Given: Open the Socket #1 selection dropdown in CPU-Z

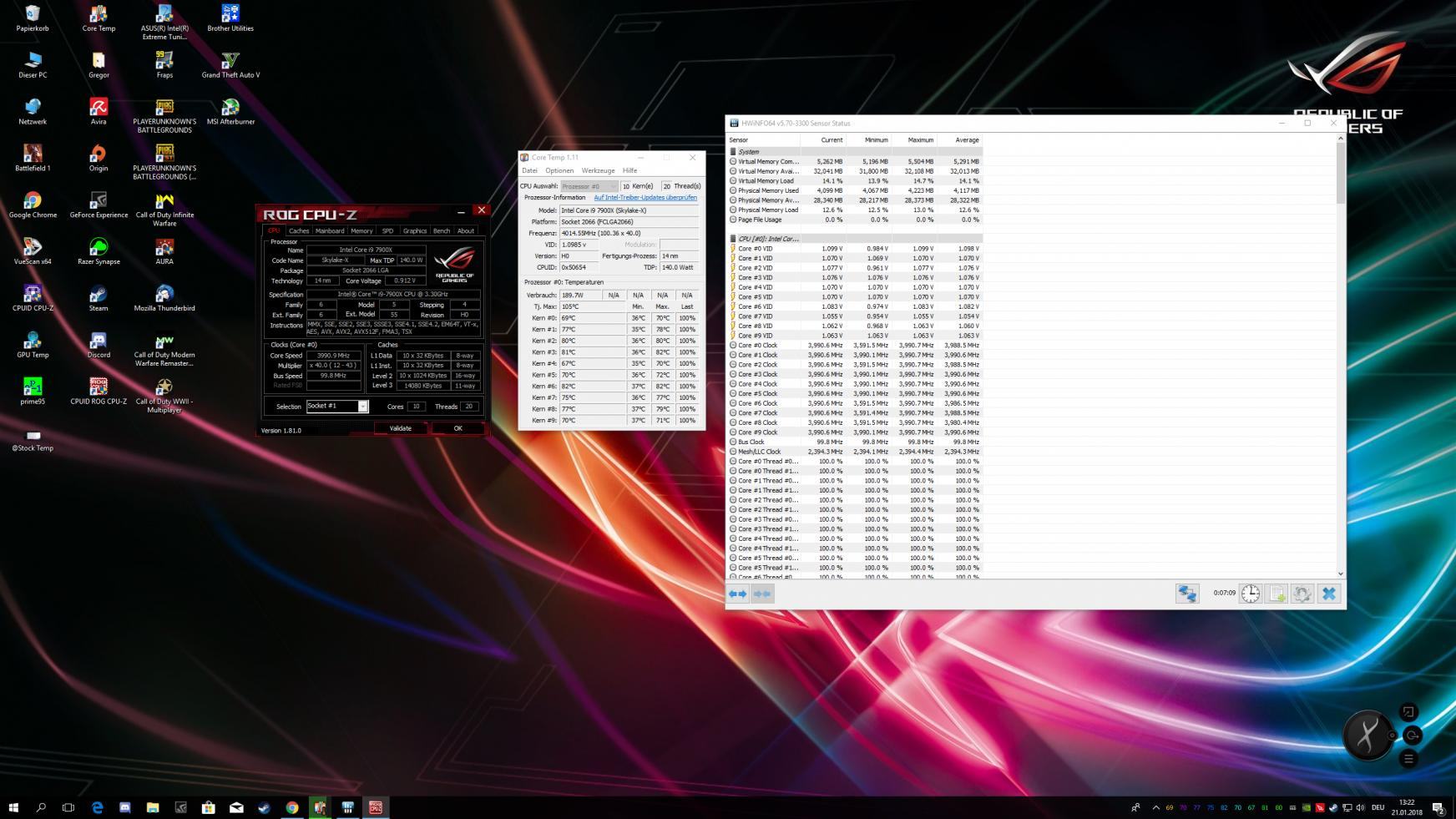Looking at the screenshot, I should tap(363, 407).
